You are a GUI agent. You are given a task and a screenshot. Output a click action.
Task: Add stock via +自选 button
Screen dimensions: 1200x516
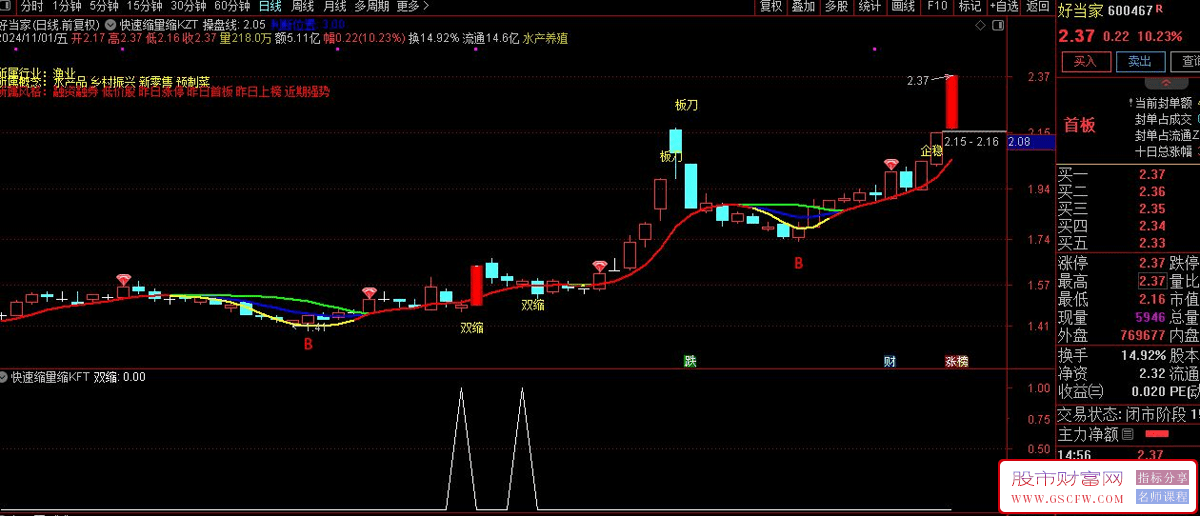coord(1003,6)
